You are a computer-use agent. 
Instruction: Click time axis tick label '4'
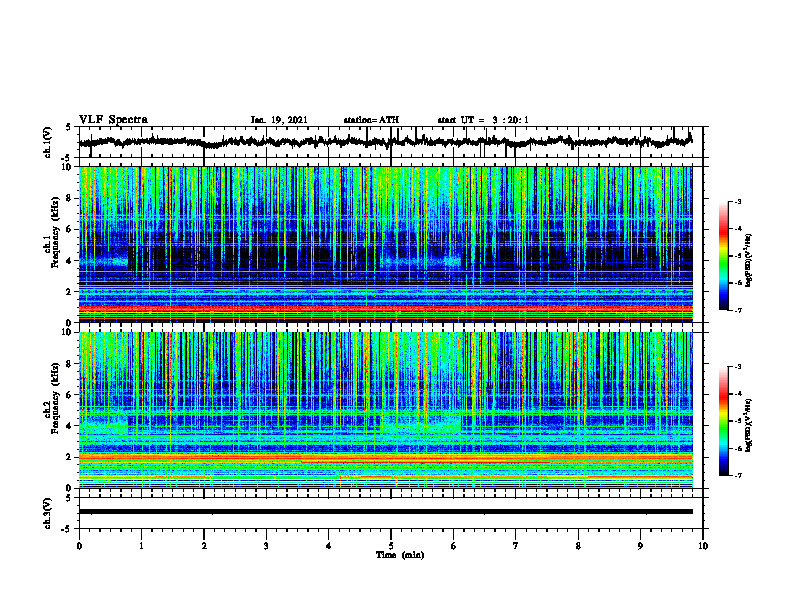[329, 546]
